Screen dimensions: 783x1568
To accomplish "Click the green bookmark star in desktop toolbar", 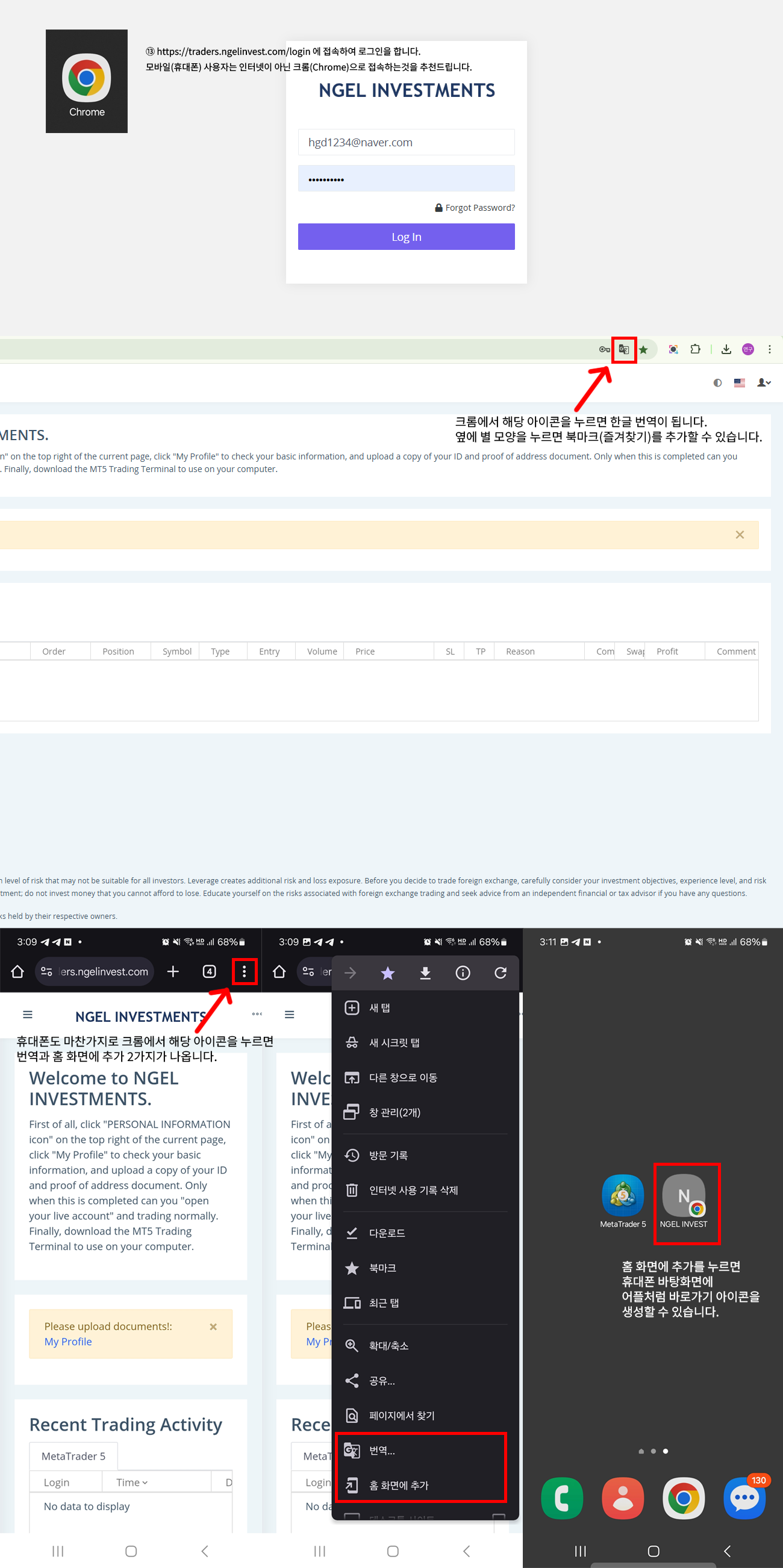I will 644,349.
